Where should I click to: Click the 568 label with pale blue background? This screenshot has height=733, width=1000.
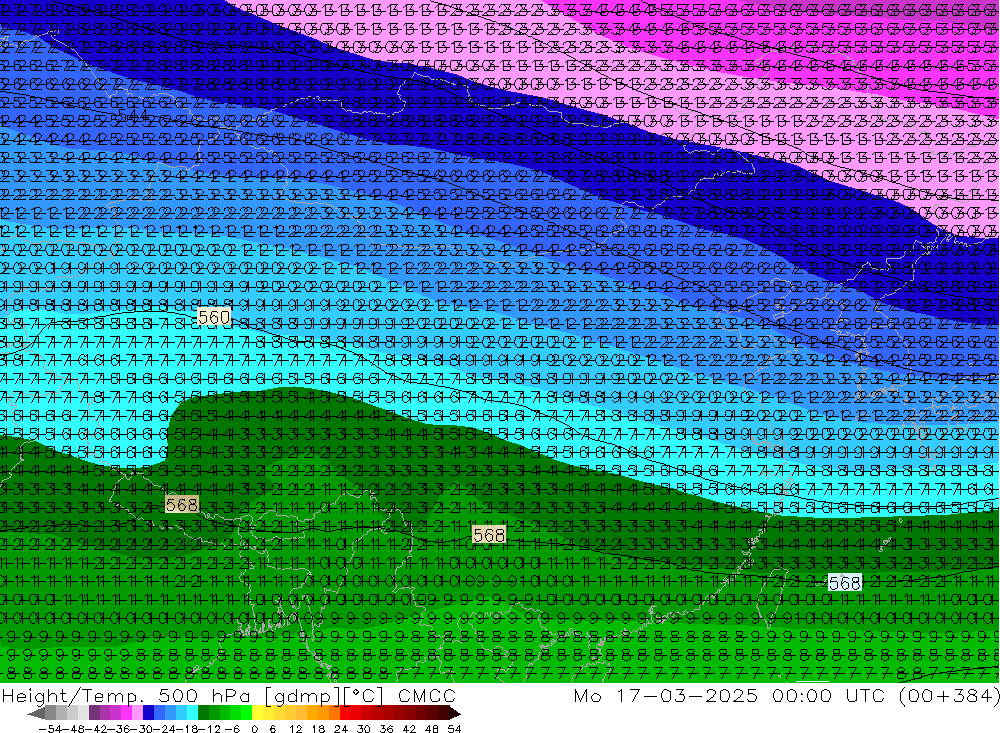[844, 582]
